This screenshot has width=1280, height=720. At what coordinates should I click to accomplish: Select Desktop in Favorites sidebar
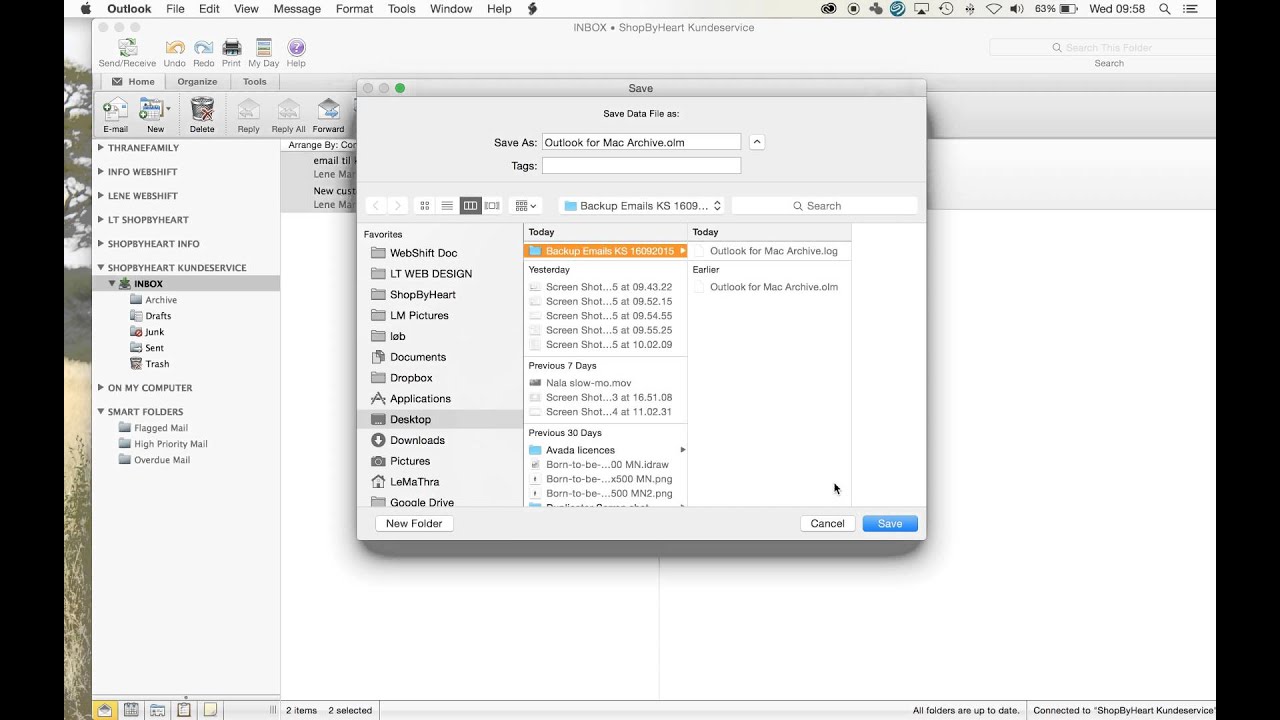coord(440,419)
